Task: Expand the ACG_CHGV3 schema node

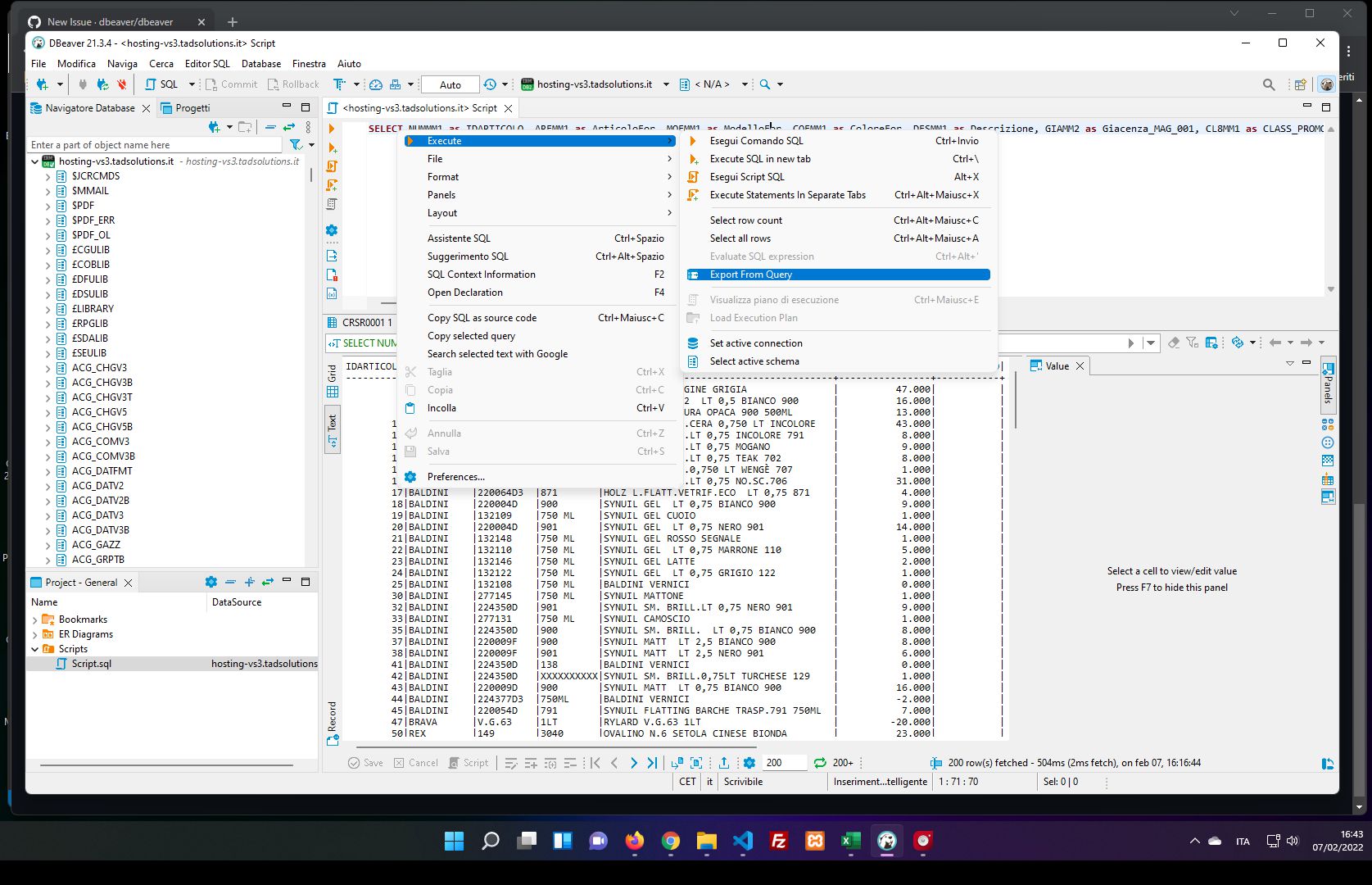Action: [48, 368]
